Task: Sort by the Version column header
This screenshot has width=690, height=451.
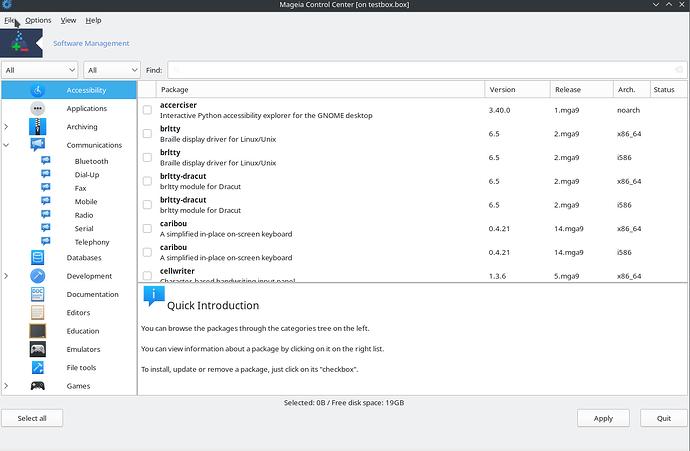Action: pos(518,89)
